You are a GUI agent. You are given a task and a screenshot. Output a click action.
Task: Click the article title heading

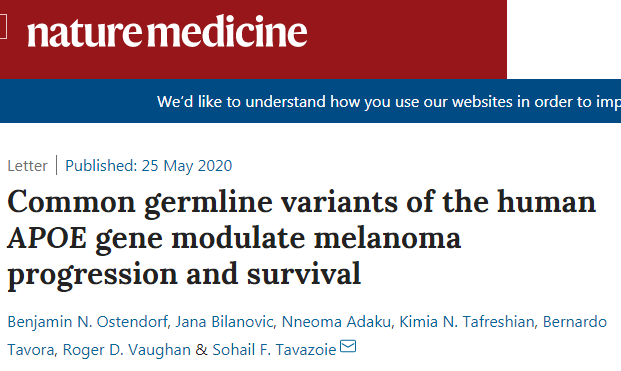[x=301, y=238]
